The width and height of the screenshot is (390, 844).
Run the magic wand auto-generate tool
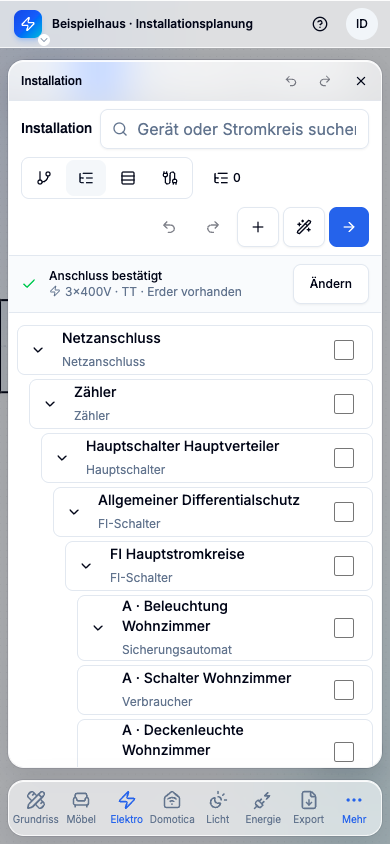coord(304,227)
